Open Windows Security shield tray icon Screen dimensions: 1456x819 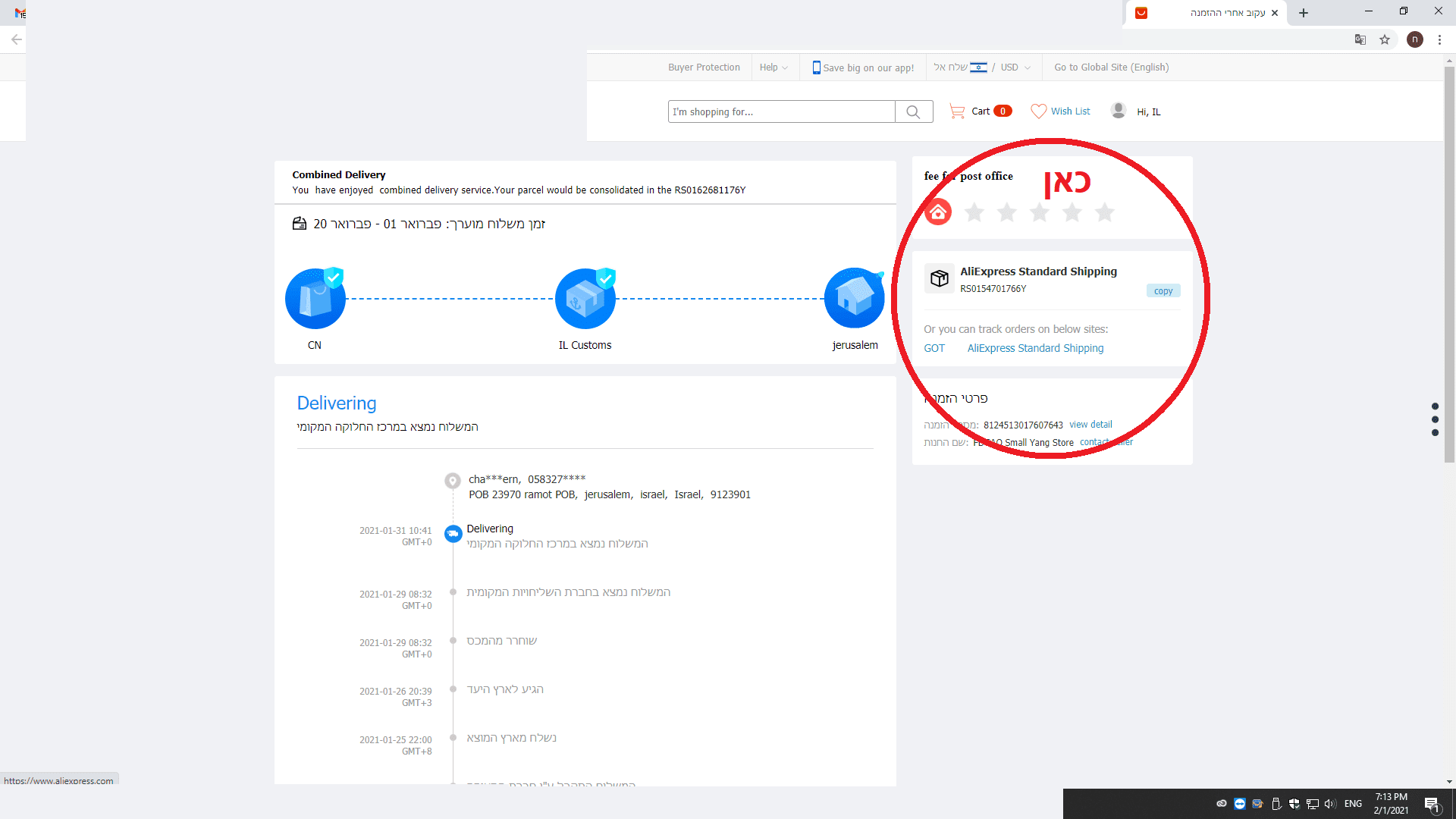(x=1294, y=804)
